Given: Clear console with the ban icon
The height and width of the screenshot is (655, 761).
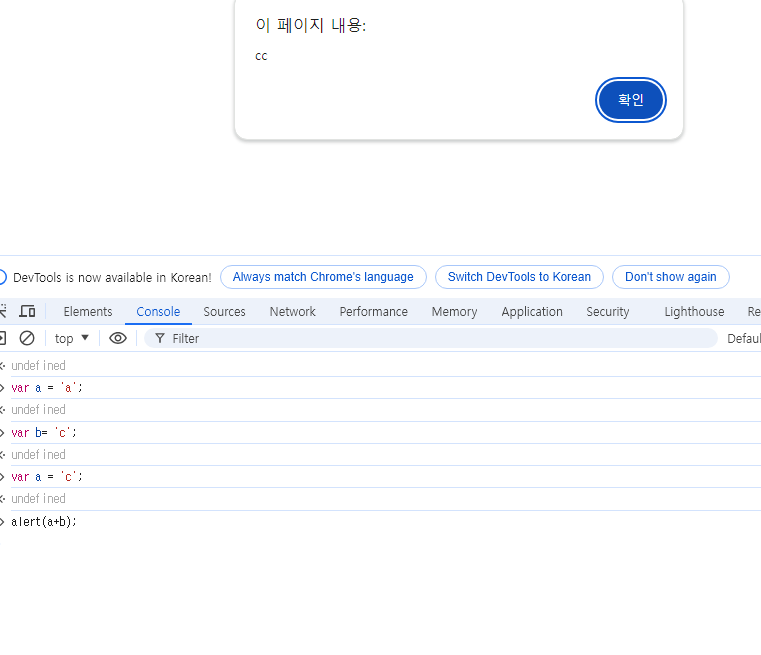Looking at the screenshot, I should (x=27, y=338).
